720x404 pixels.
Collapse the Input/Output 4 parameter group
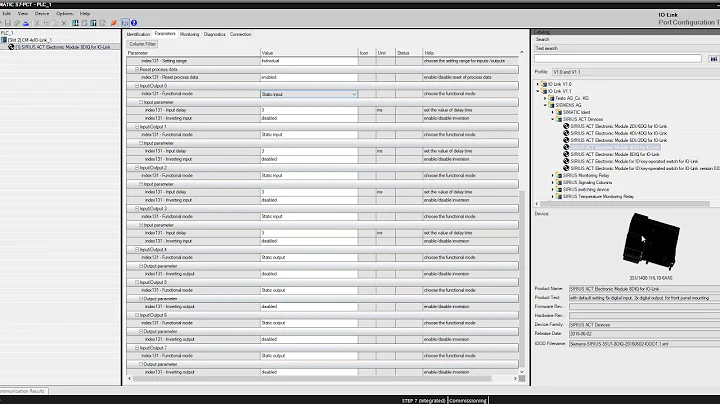click(x=137, y=249)
